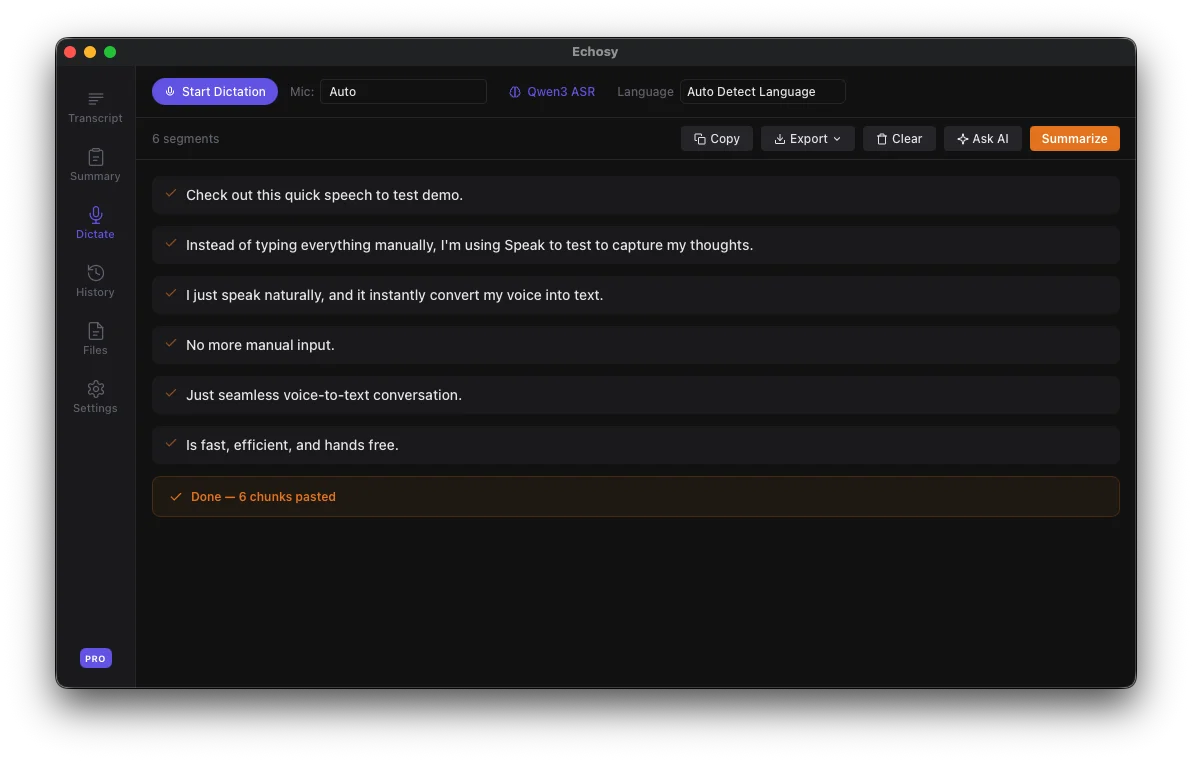
Task: Click the Ask AI button
Action: click(x=982, y=138)
